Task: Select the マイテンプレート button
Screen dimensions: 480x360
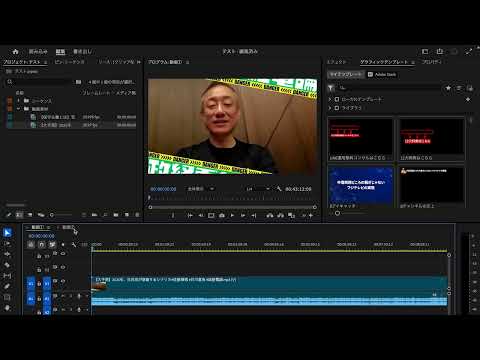Action: click(345, 74)
